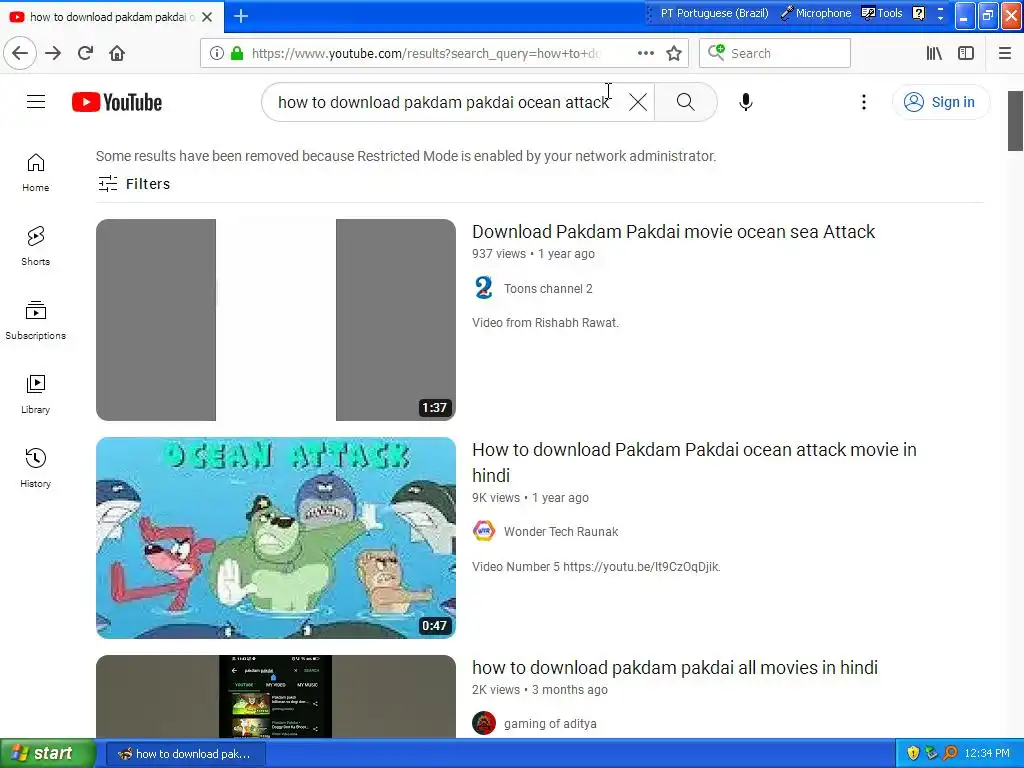Screen dimensions: 1024x768
Task: Open 'How to download Pakdam Pakdai ocean attack movie in hindi'
Action: tap(694, 462)
